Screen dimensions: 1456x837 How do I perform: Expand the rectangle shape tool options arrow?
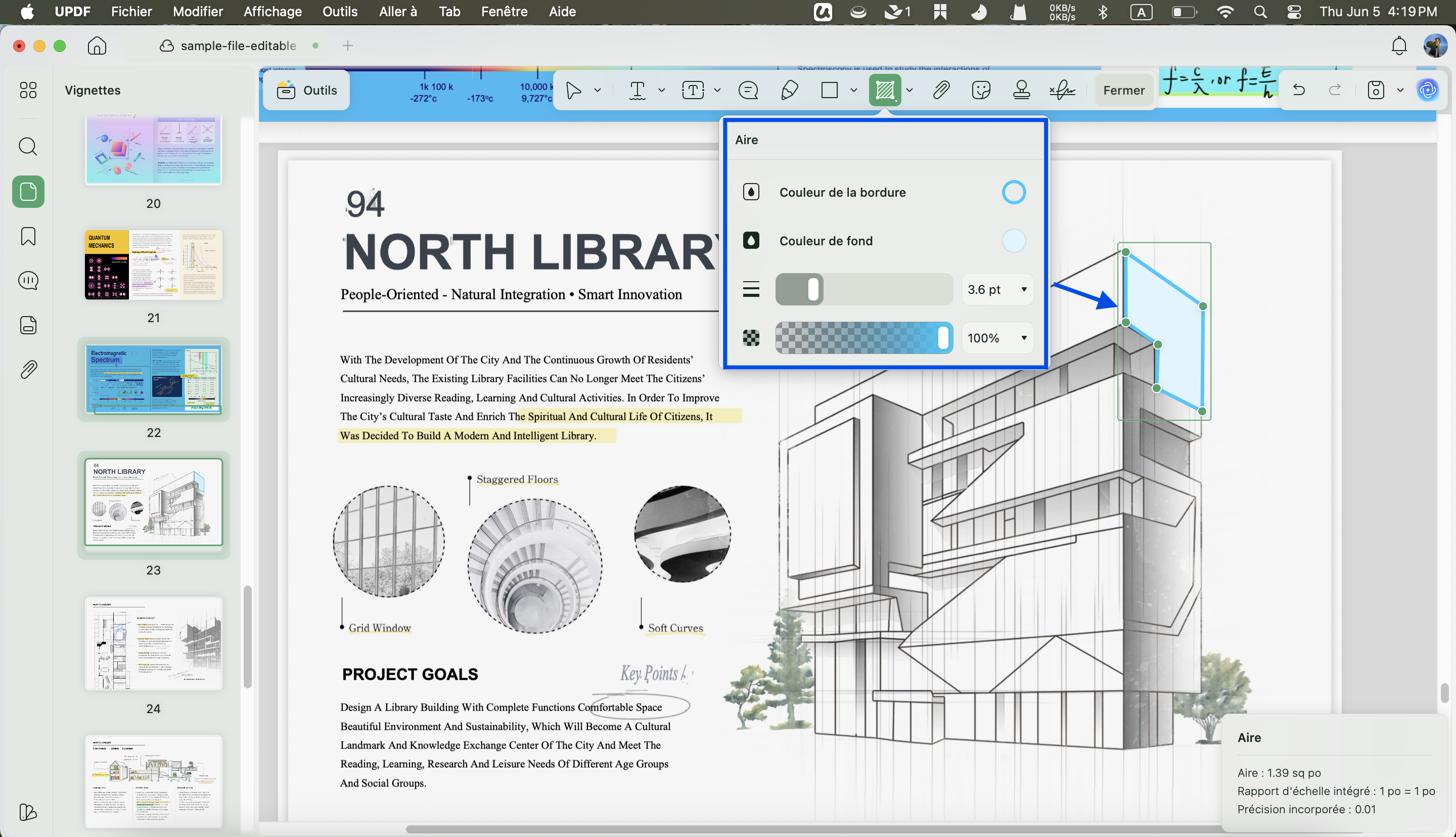pyautogui.click(x=854, y=90)
